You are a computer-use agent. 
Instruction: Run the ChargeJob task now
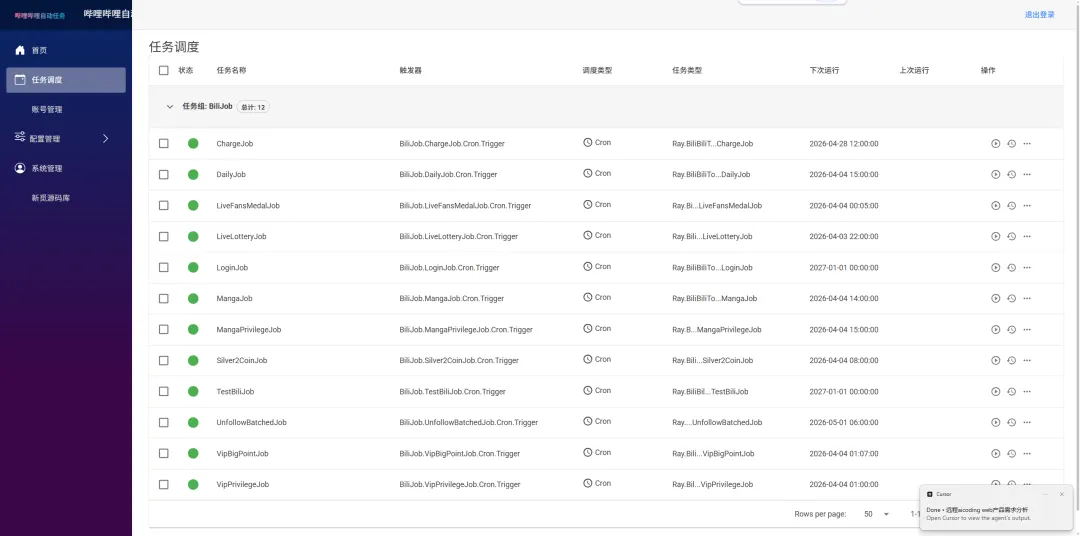coord(995,144)
